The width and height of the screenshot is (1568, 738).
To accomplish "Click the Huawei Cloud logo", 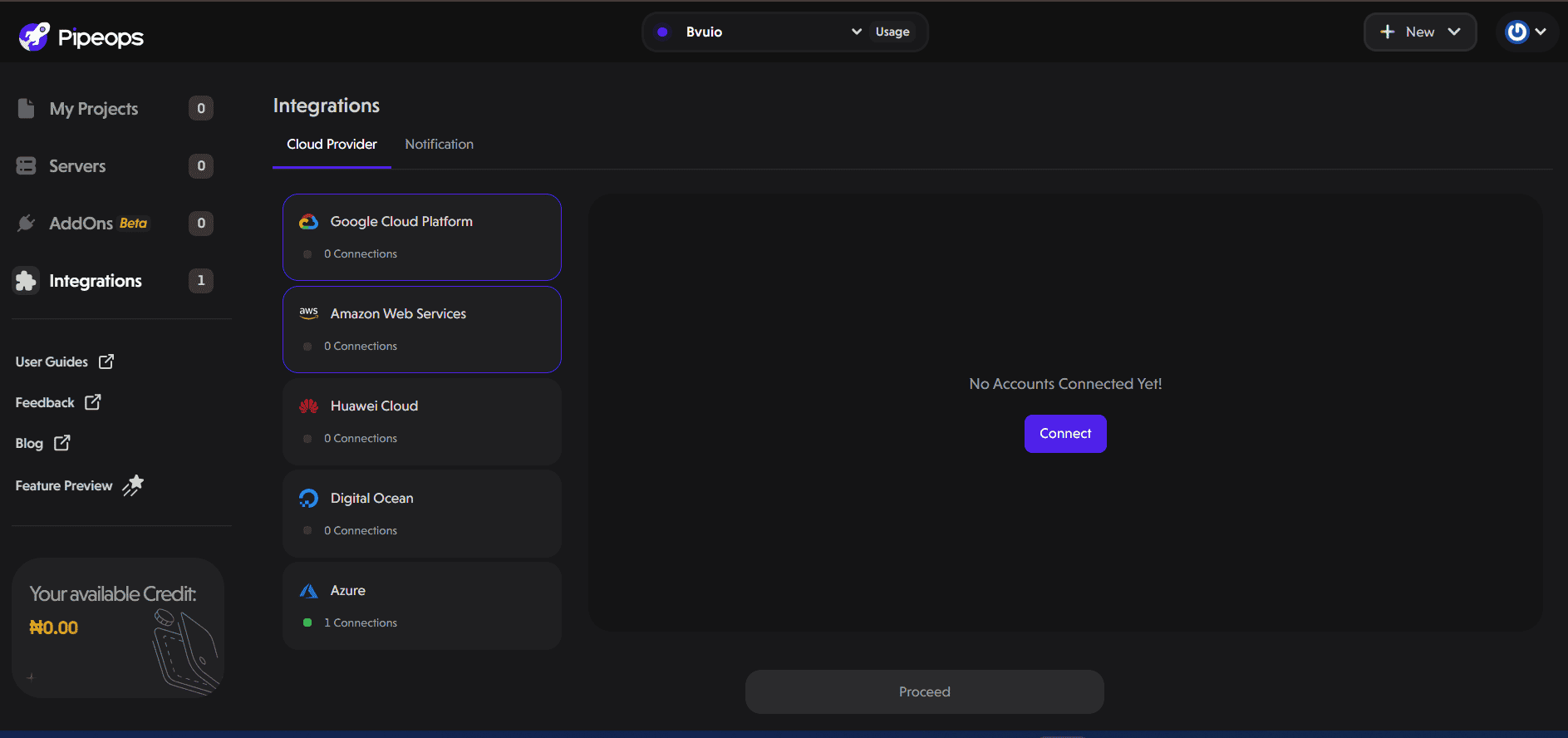I will click(308, 406).
